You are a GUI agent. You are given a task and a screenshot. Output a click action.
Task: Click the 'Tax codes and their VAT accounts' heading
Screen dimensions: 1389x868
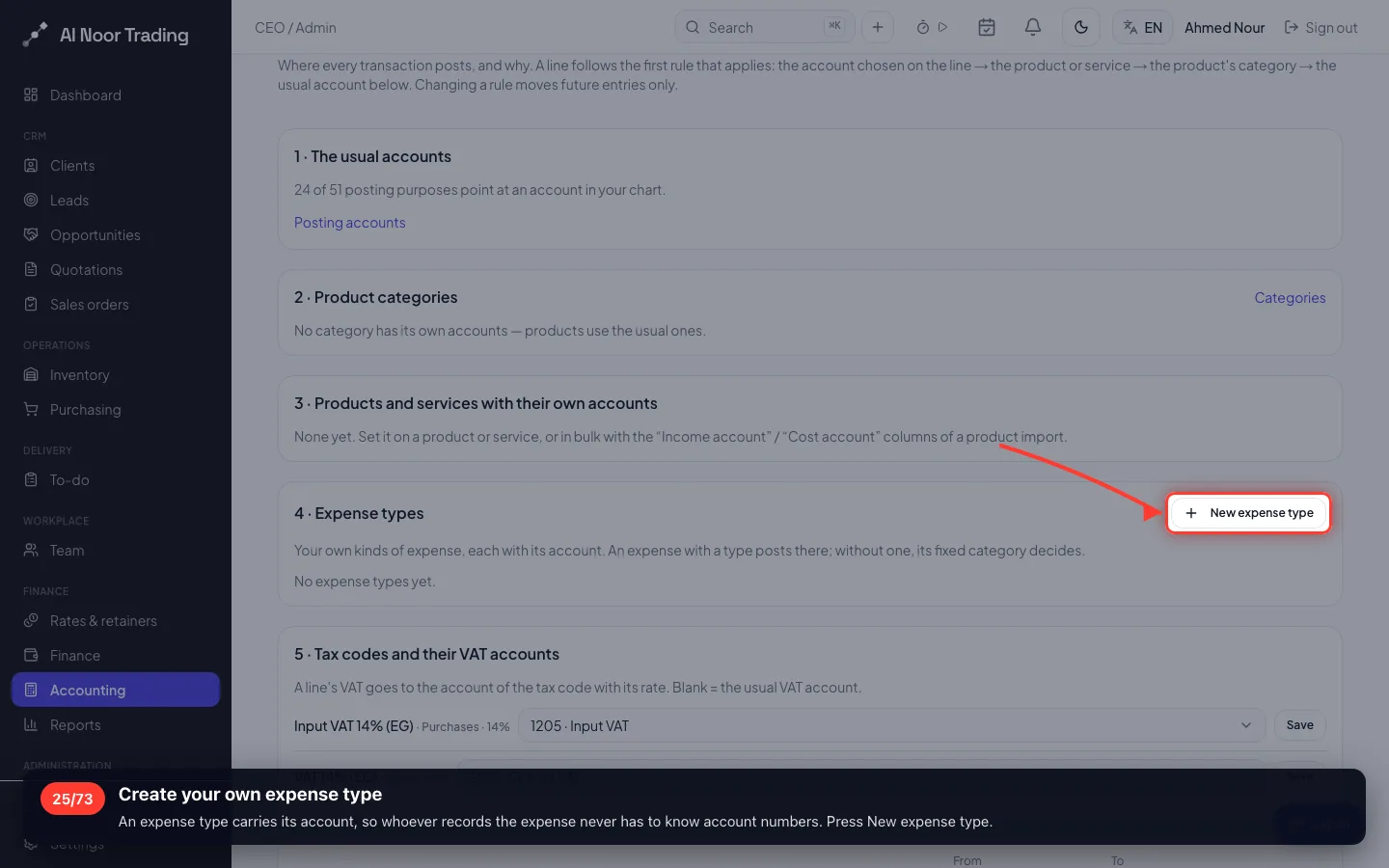tap(426, 654)
